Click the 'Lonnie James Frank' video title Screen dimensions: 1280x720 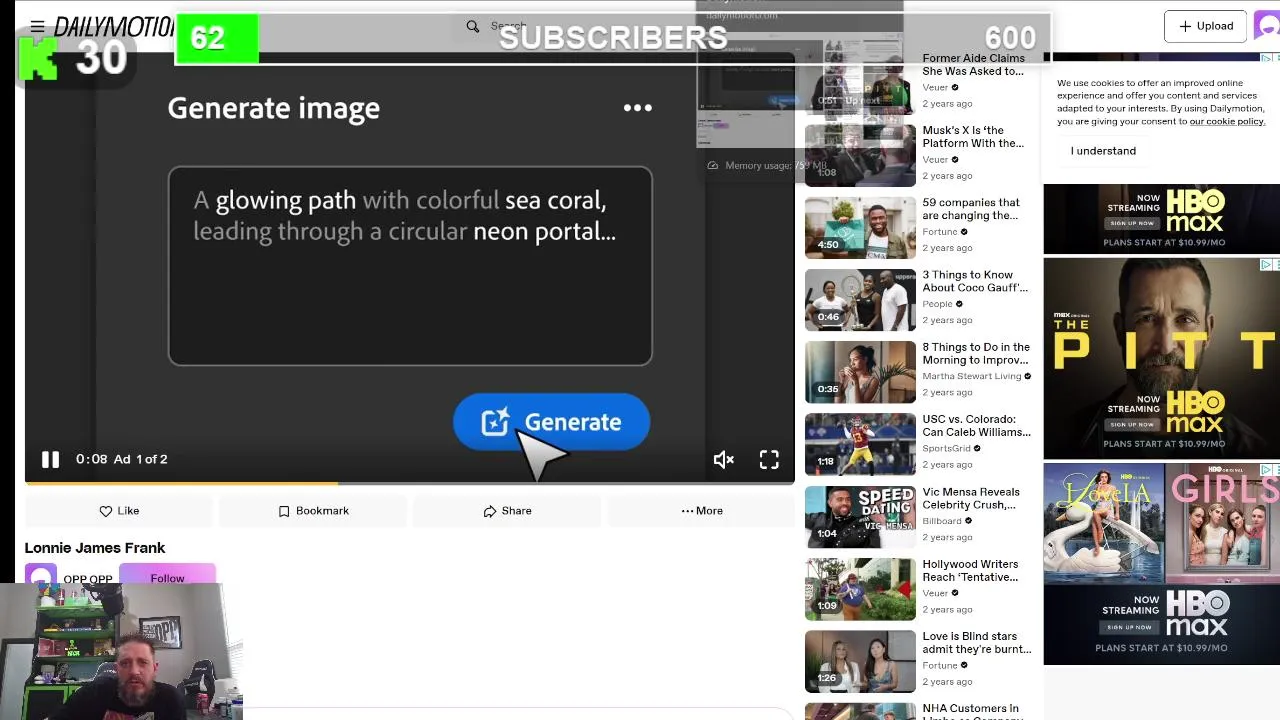click(95, 548)
